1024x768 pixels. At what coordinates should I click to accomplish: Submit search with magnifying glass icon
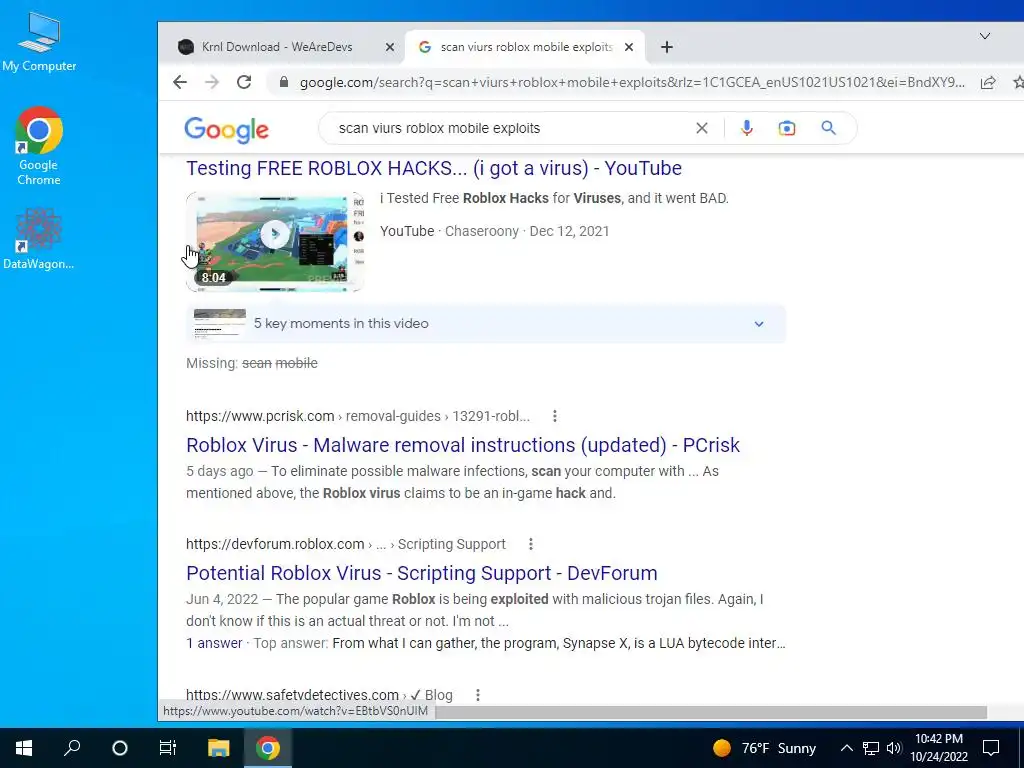[829, 128]
